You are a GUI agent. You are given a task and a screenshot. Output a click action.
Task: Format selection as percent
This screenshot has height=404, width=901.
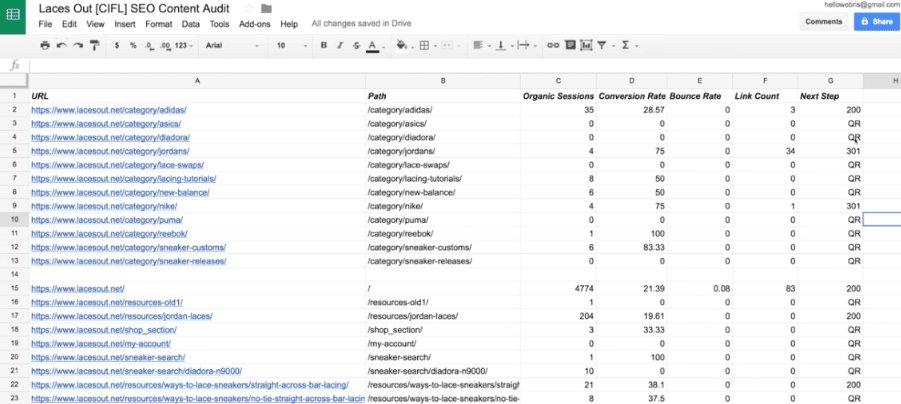click(x=133, y=45)
